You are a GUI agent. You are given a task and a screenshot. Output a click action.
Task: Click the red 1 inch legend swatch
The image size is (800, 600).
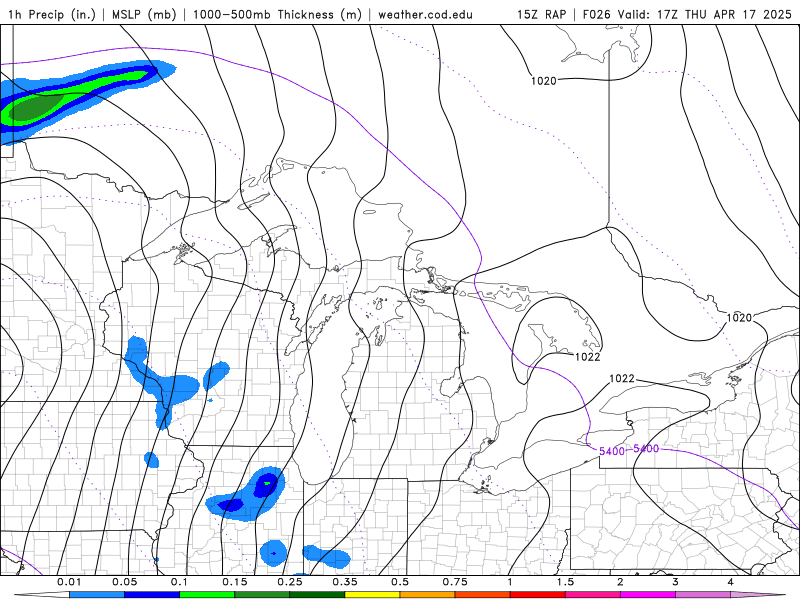click(x=537, y=595)
